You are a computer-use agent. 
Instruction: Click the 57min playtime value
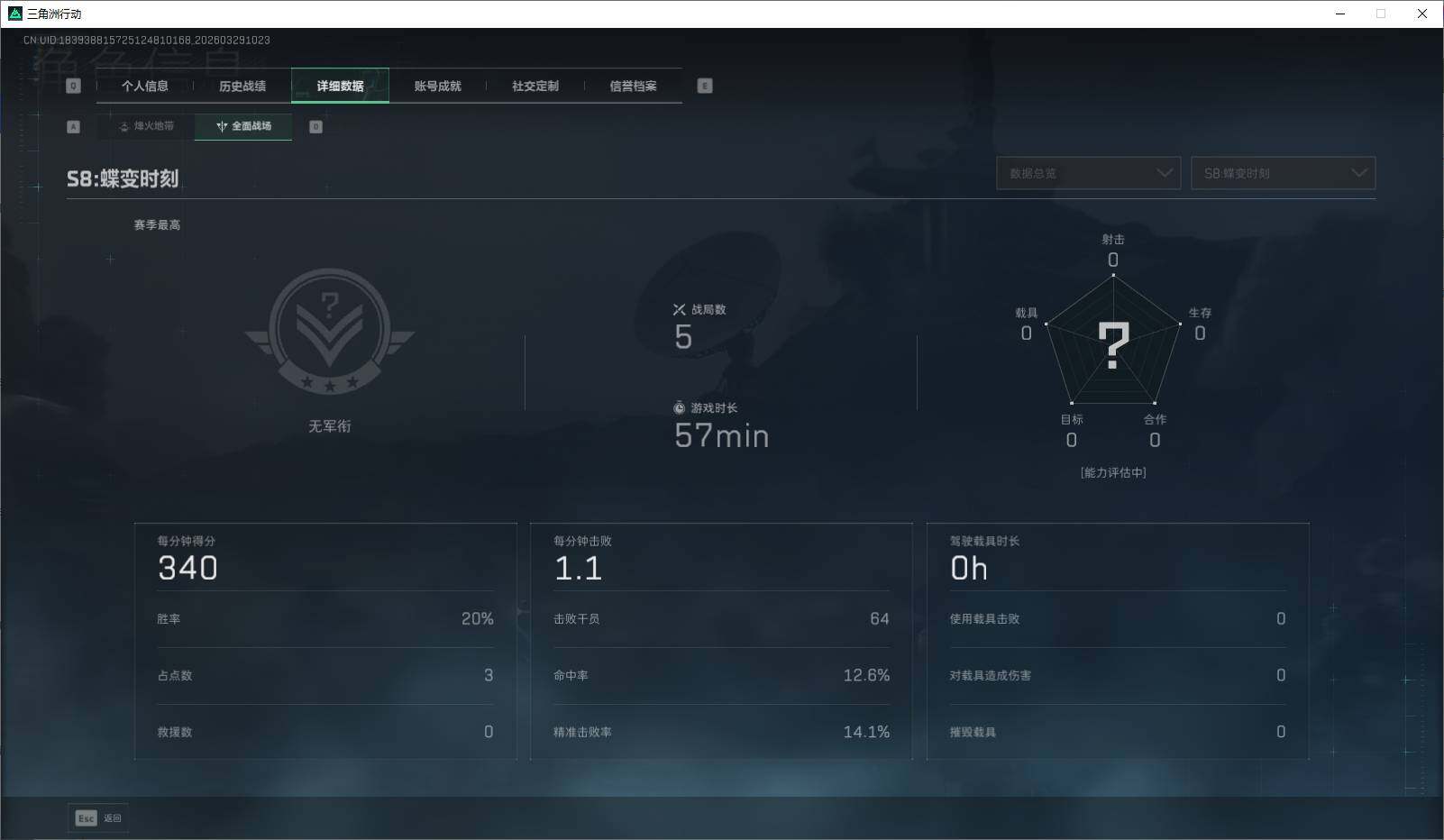click(x=721, y=436)
